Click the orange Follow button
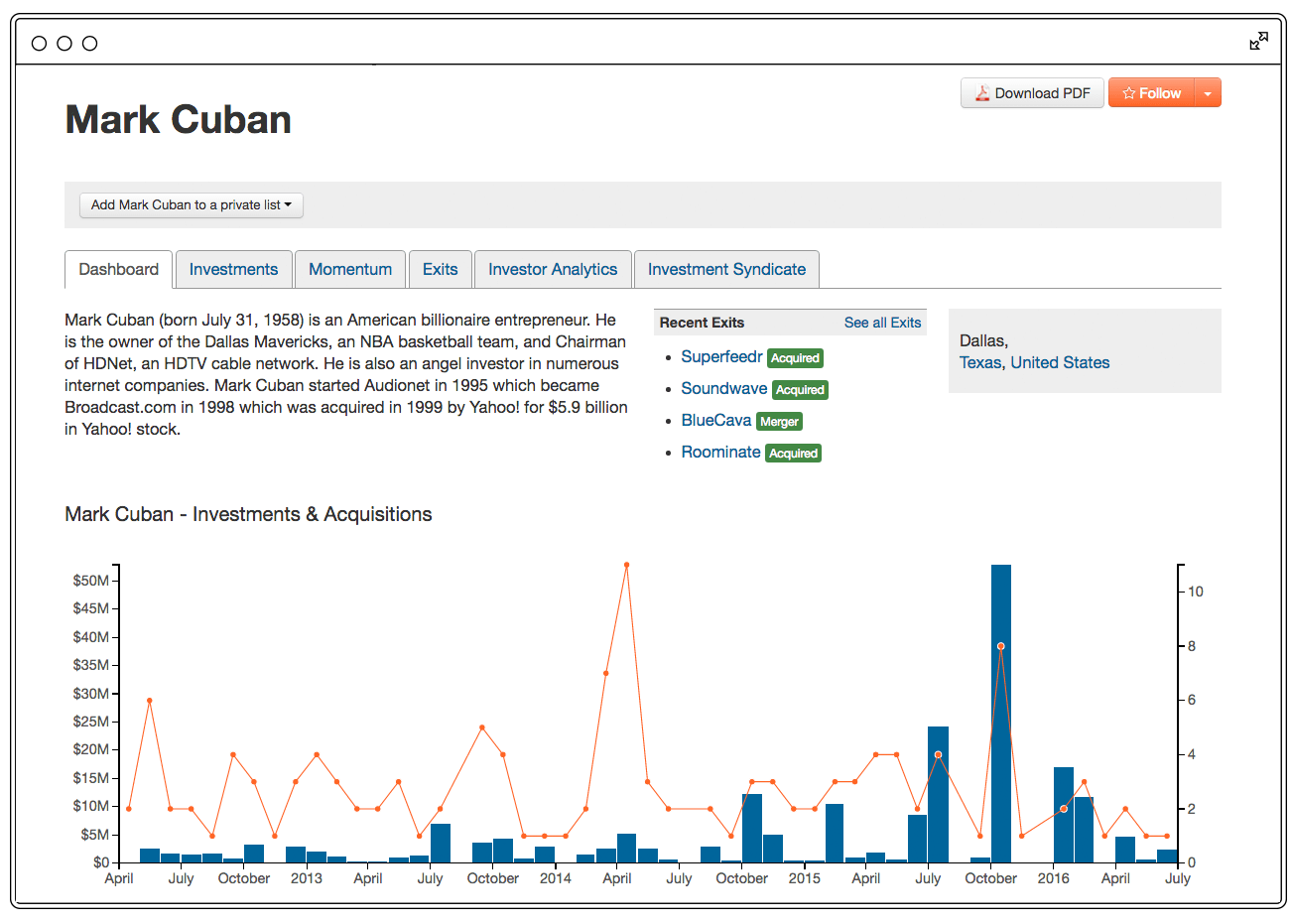 [x=1151, y=93]
